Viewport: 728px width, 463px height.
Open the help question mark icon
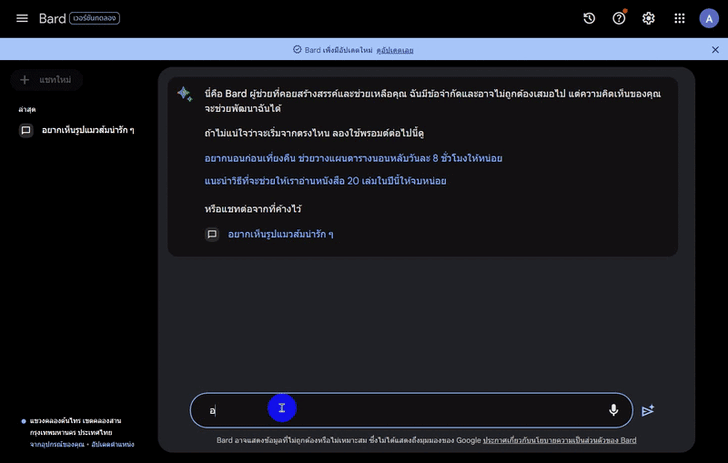(x=619, y=18)
